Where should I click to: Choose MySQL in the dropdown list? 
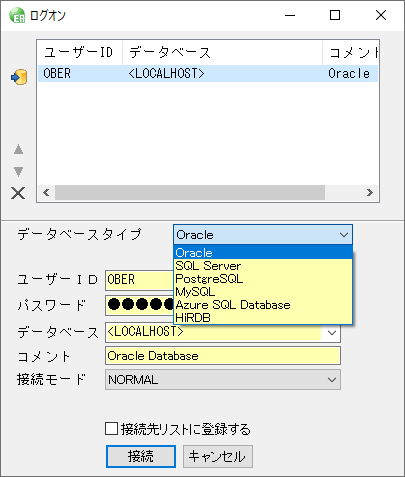263,292
